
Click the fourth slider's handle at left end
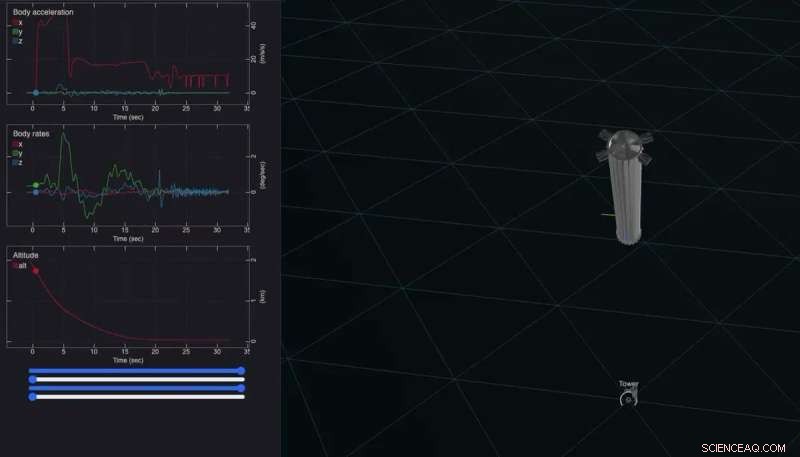[33, 397]
